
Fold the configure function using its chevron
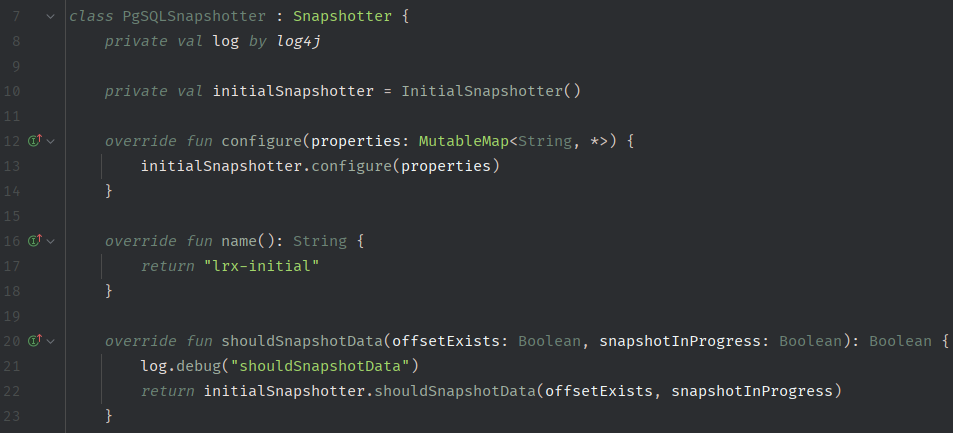coord(50,141)
